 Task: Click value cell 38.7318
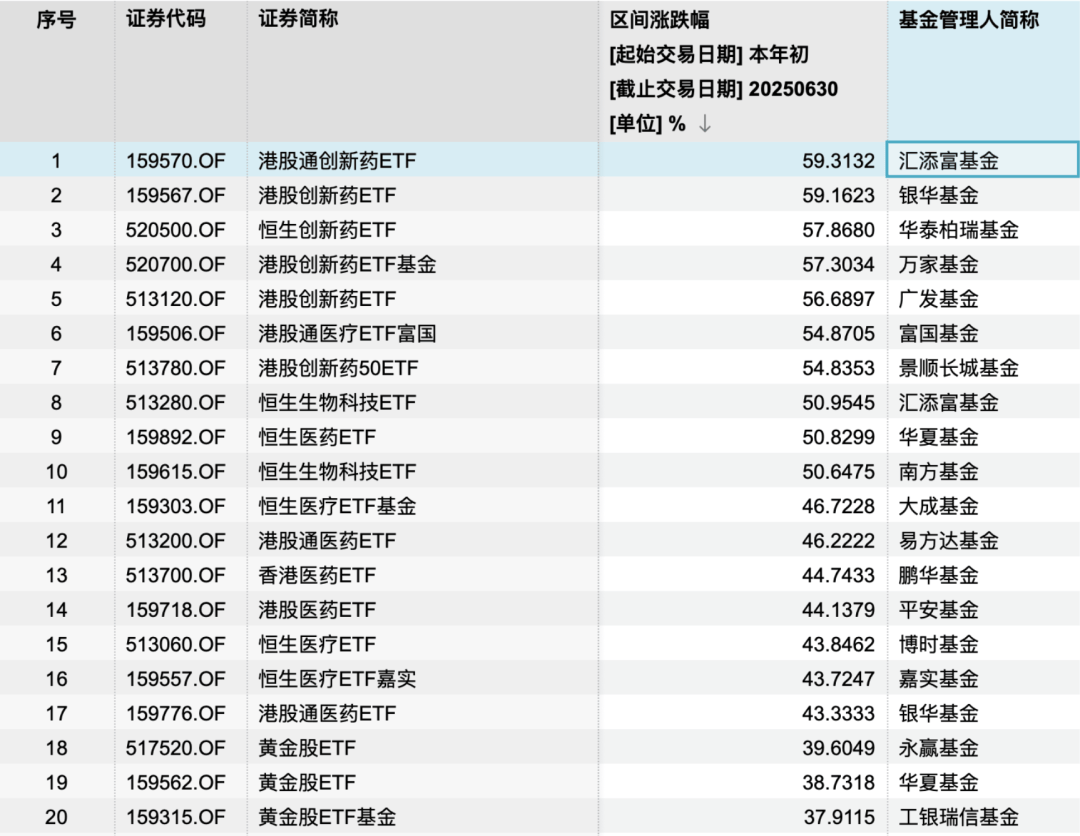pyautogui.click(x=838, y=782)
